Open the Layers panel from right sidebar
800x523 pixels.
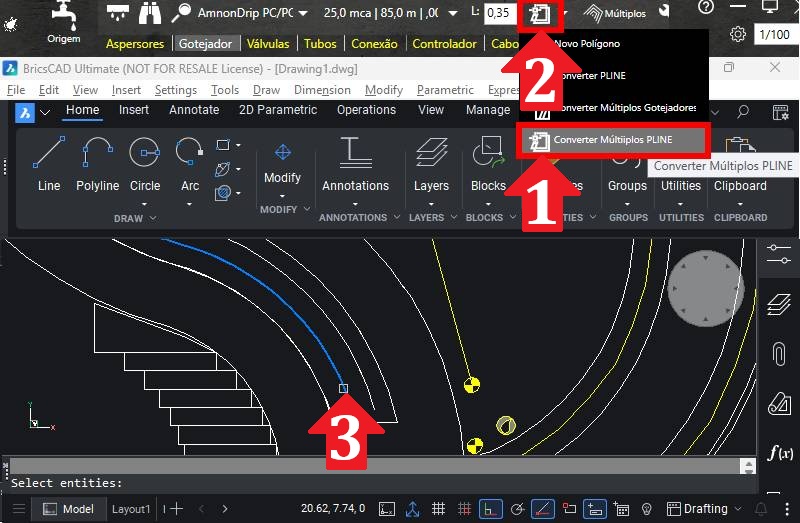click(779, 304)
